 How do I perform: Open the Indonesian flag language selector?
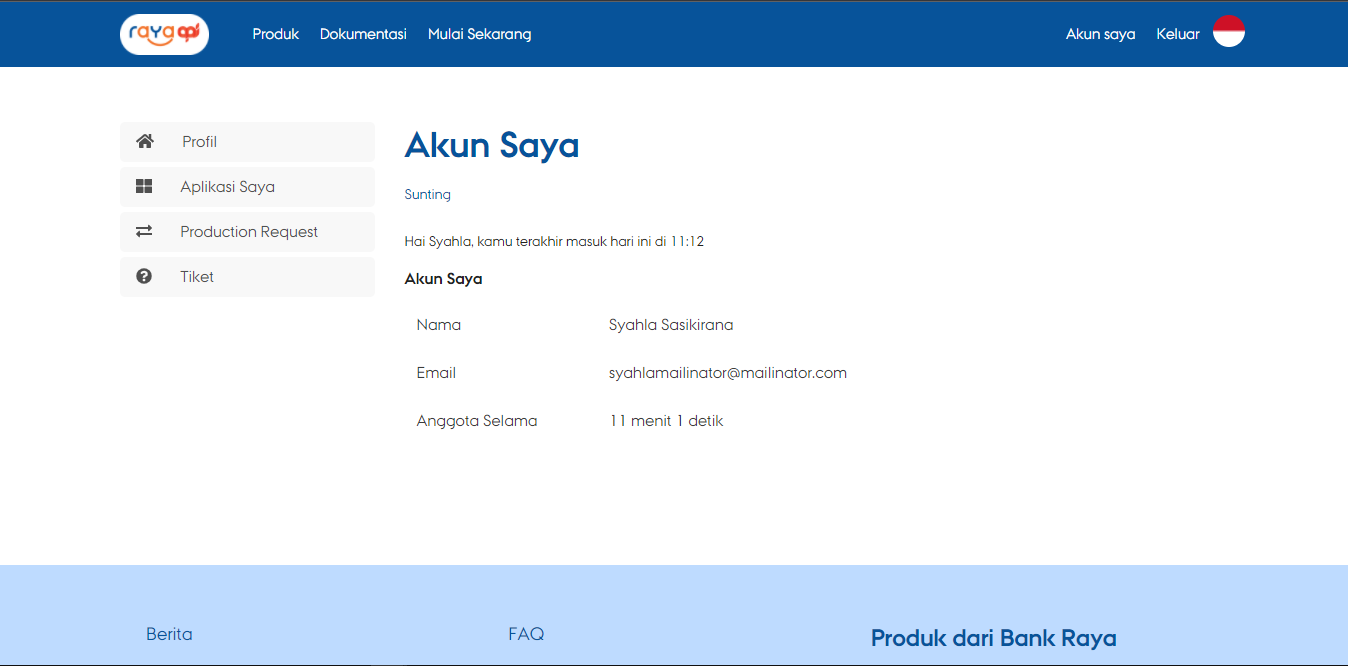pos(1228,31)
